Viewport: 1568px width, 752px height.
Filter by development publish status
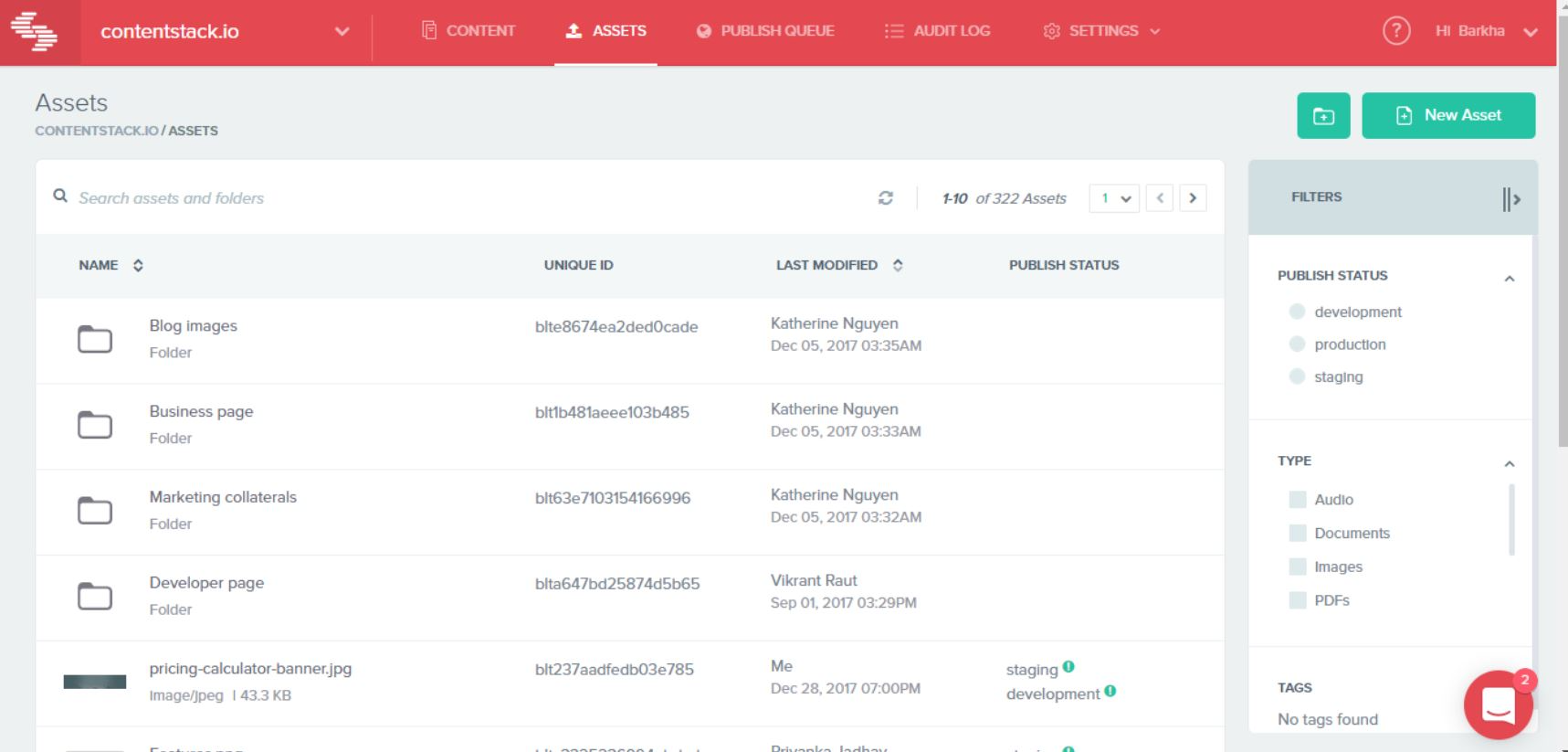tap(1297, 312)
